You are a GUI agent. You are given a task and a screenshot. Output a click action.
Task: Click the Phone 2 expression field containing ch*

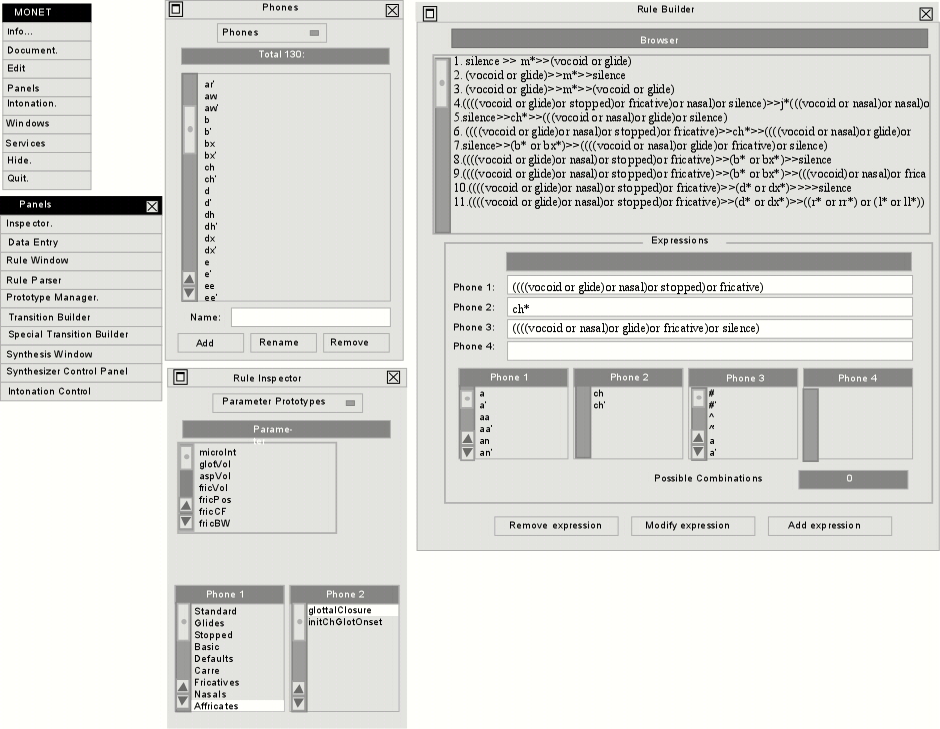[710, 308]
